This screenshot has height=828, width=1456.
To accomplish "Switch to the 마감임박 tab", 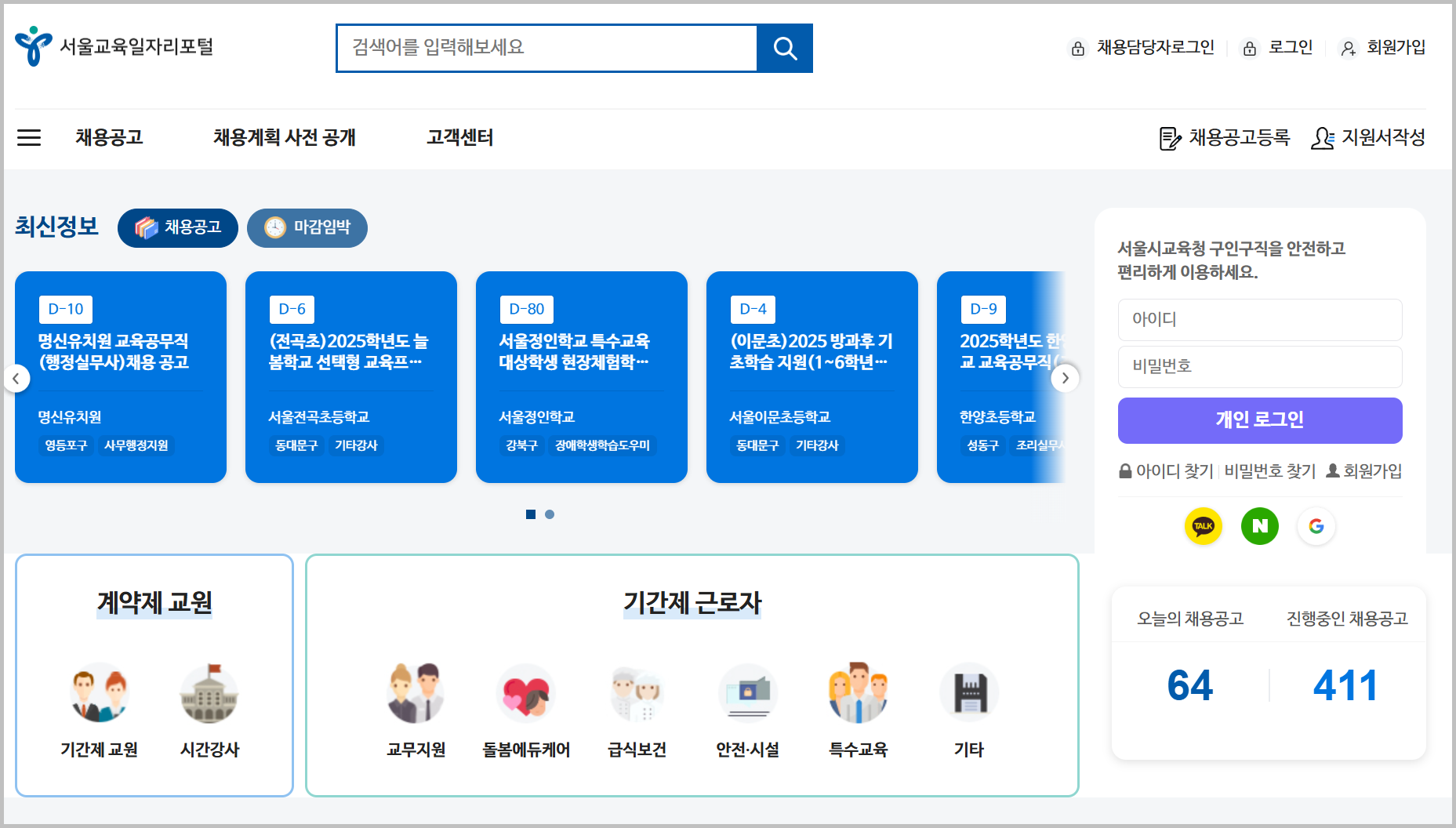I will point(307,228).
